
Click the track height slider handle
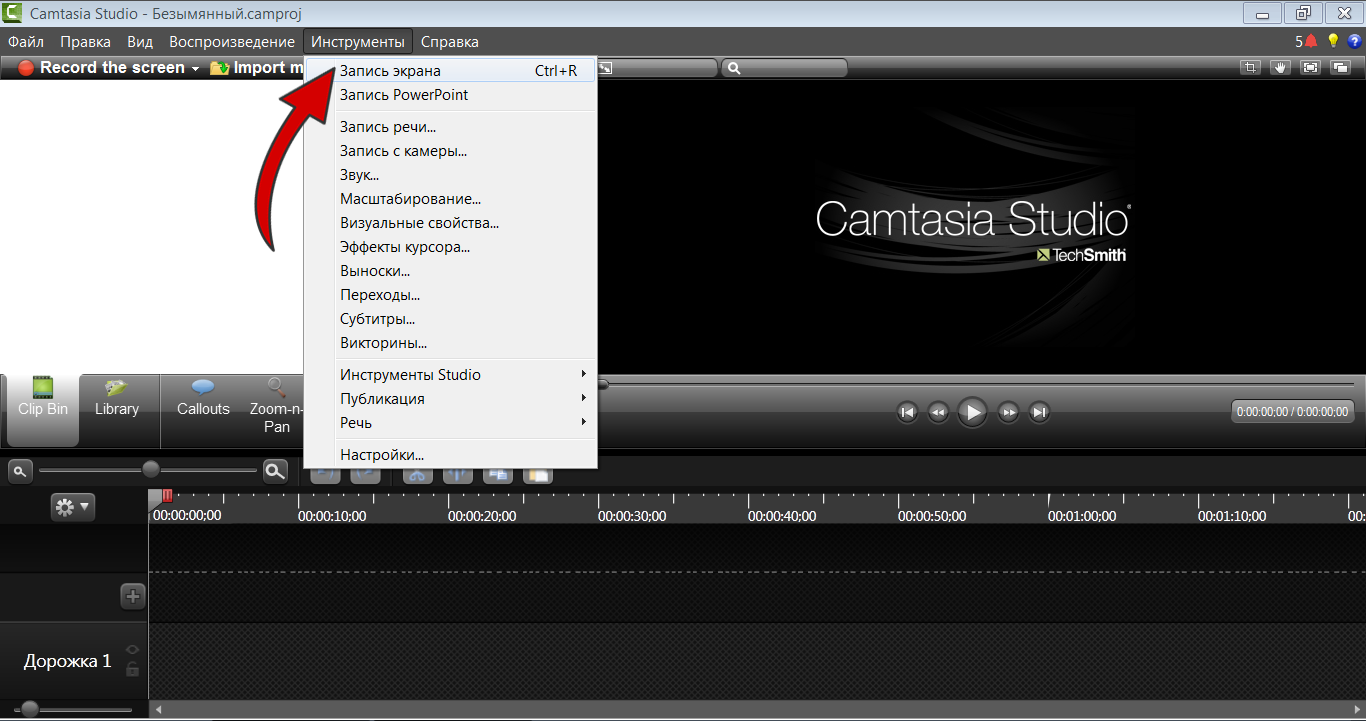[x=30, y=709]
